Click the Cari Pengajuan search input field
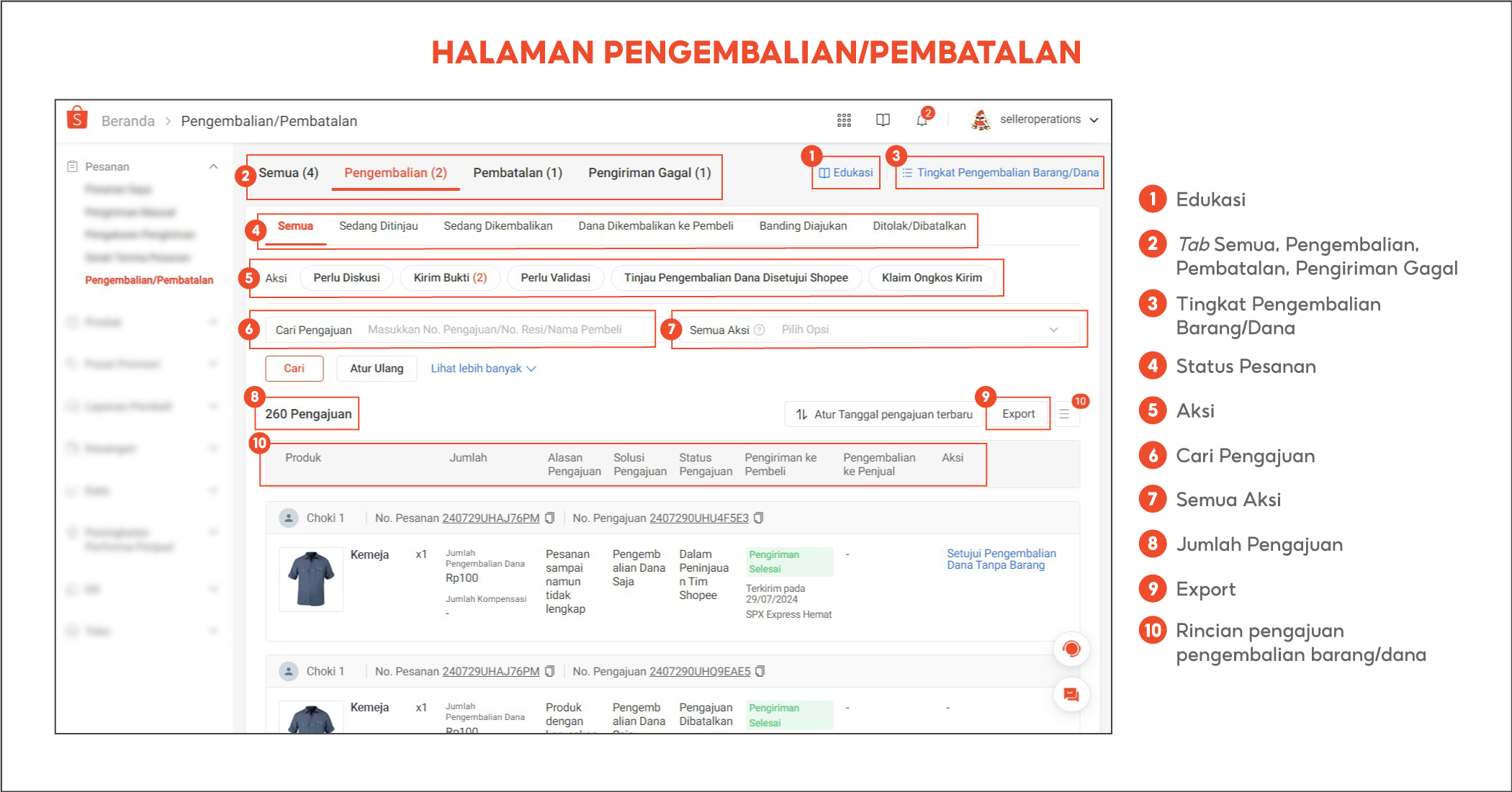Screen dimensions: 1512x792 point(504,329)
